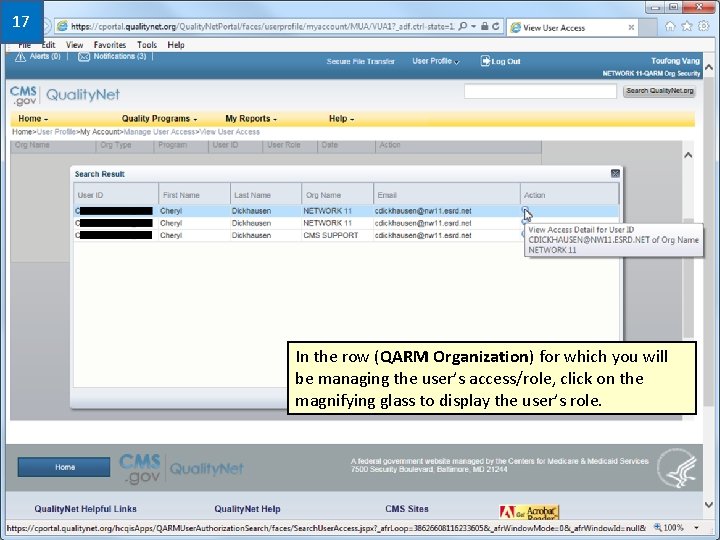Click the Email column header
This screenshot has height=540, width=720.
447,195
